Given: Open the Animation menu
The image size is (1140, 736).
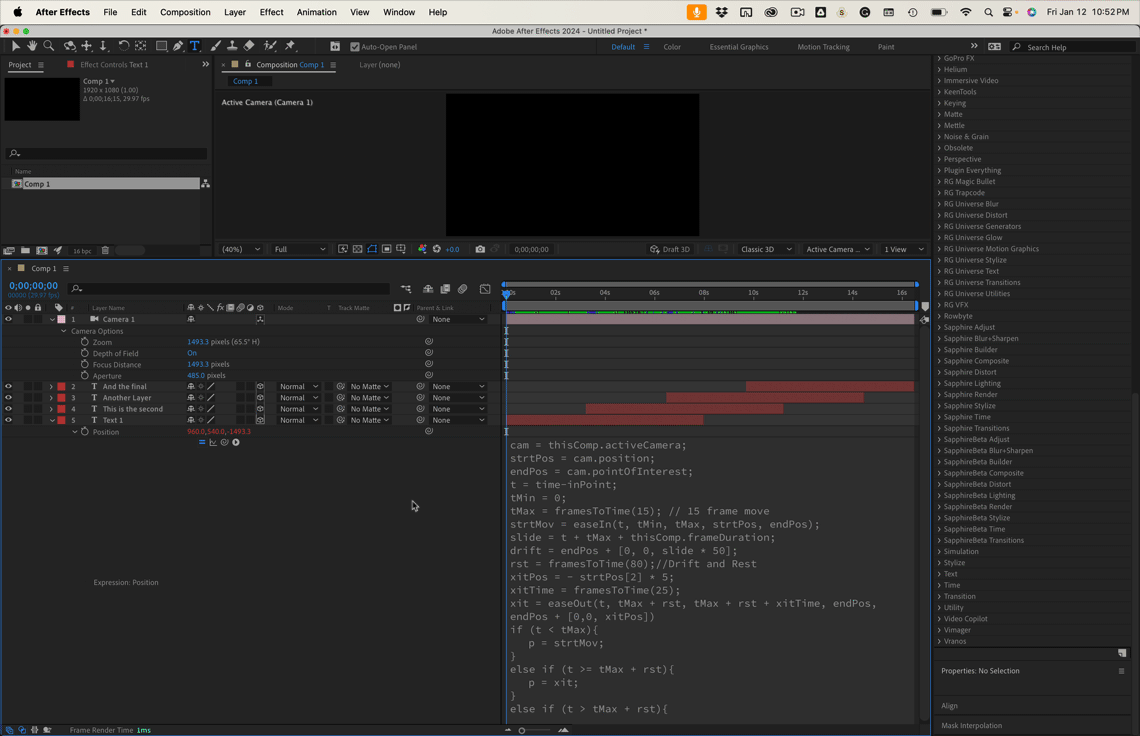Looking at the screenshot, I should (x=316, y=12).
